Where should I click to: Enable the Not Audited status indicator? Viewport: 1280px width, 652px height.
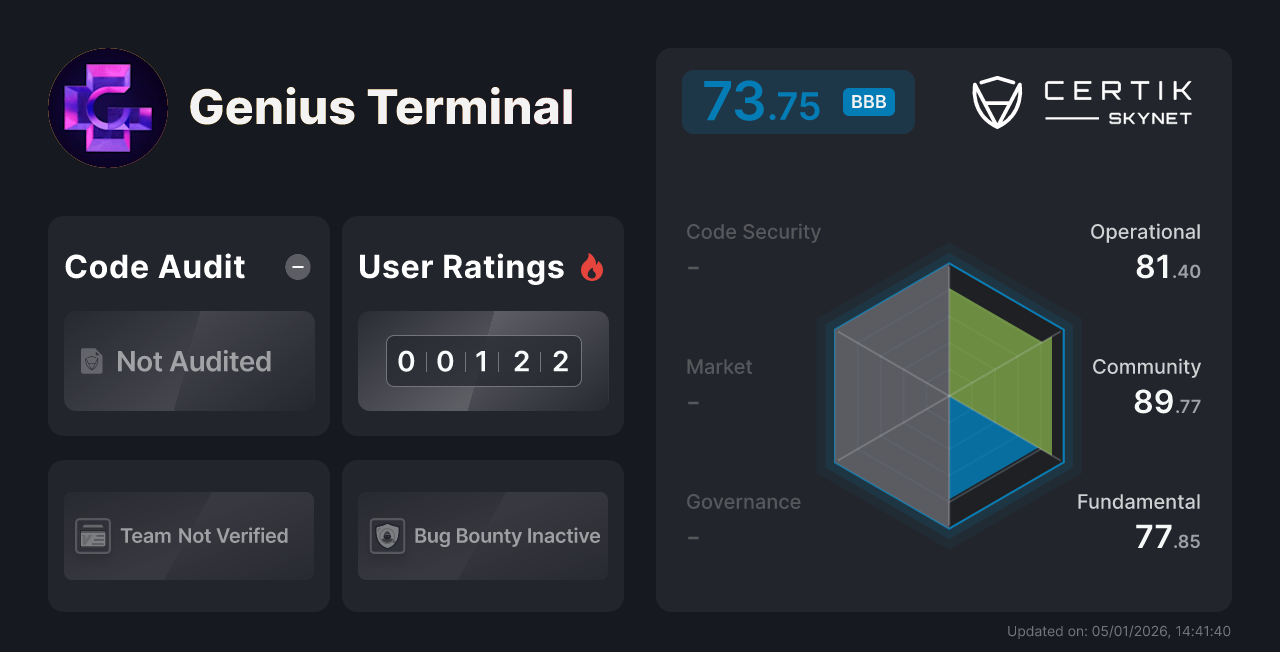(x=189, y=362)
